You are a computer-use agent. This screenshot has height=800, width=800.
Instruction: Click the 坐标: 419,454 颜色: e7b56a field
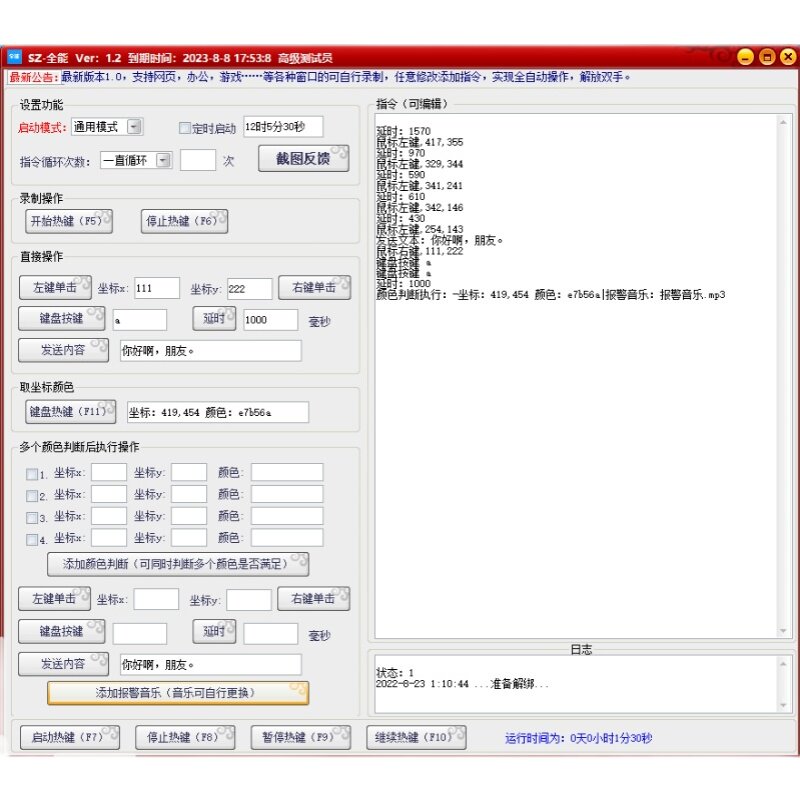coord(218,412)
